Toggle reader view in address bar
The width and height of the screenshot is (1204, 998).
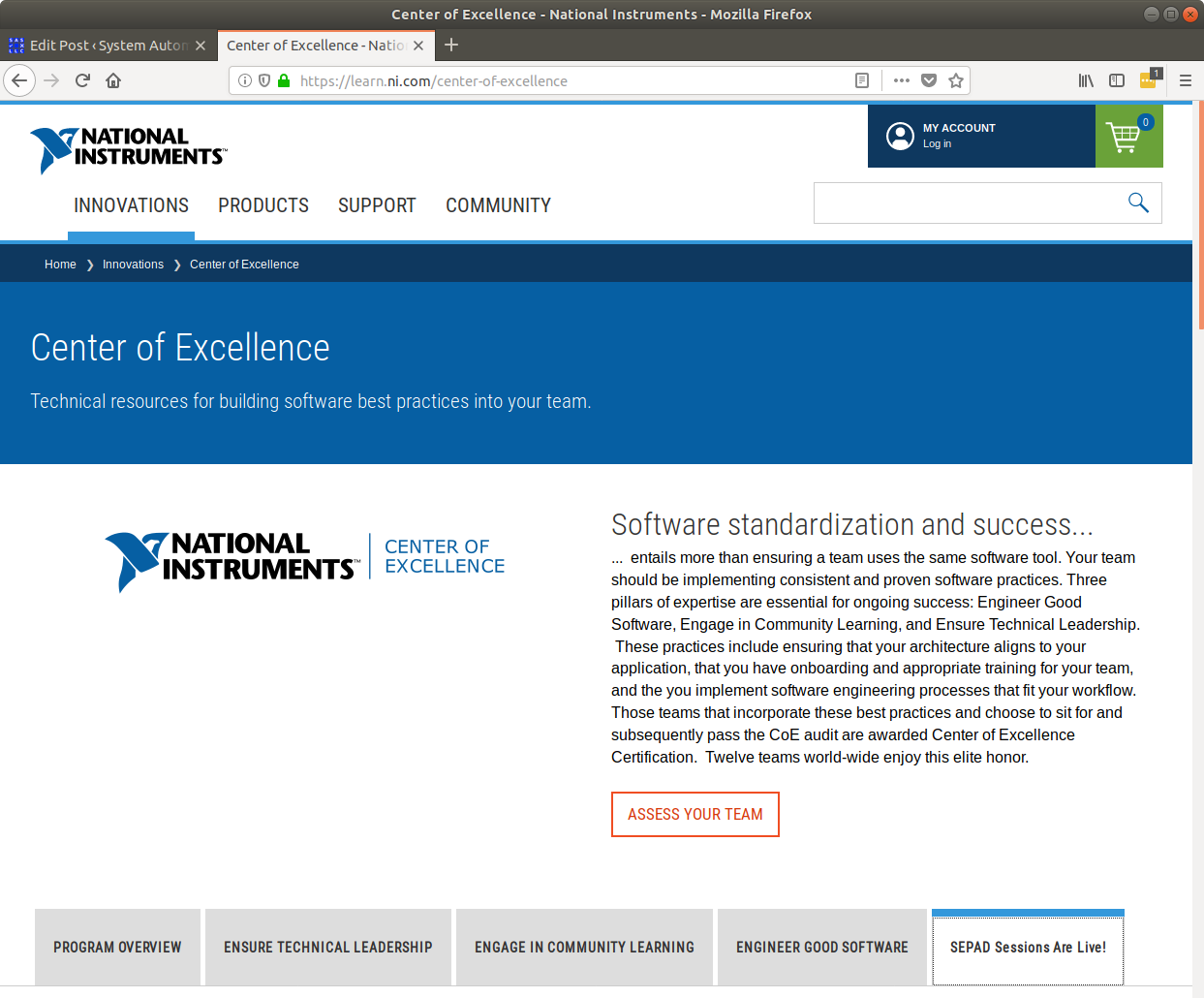click(862, 80)
